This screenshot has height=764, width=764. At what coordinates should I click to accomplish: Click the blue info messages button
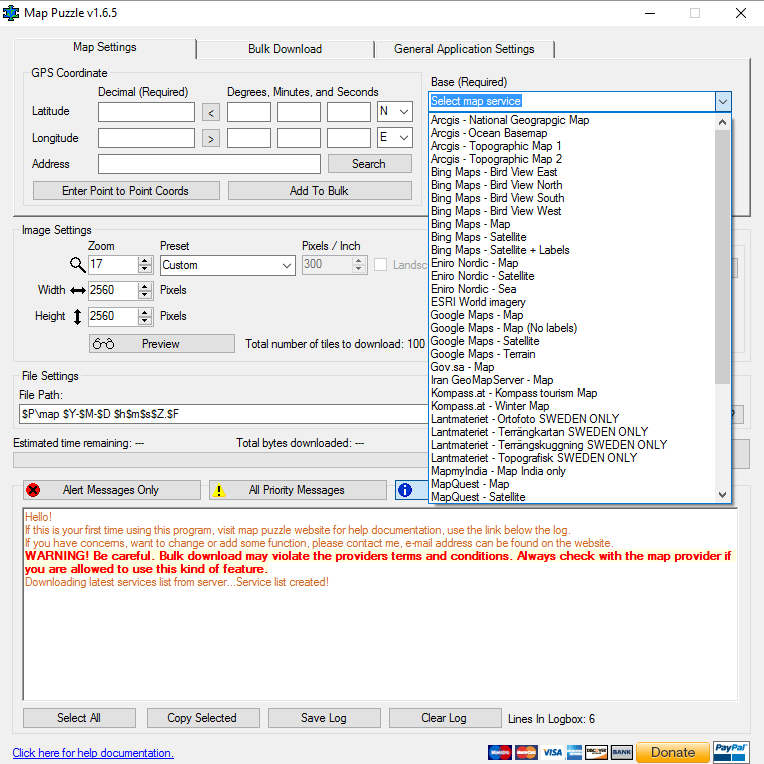412,490
